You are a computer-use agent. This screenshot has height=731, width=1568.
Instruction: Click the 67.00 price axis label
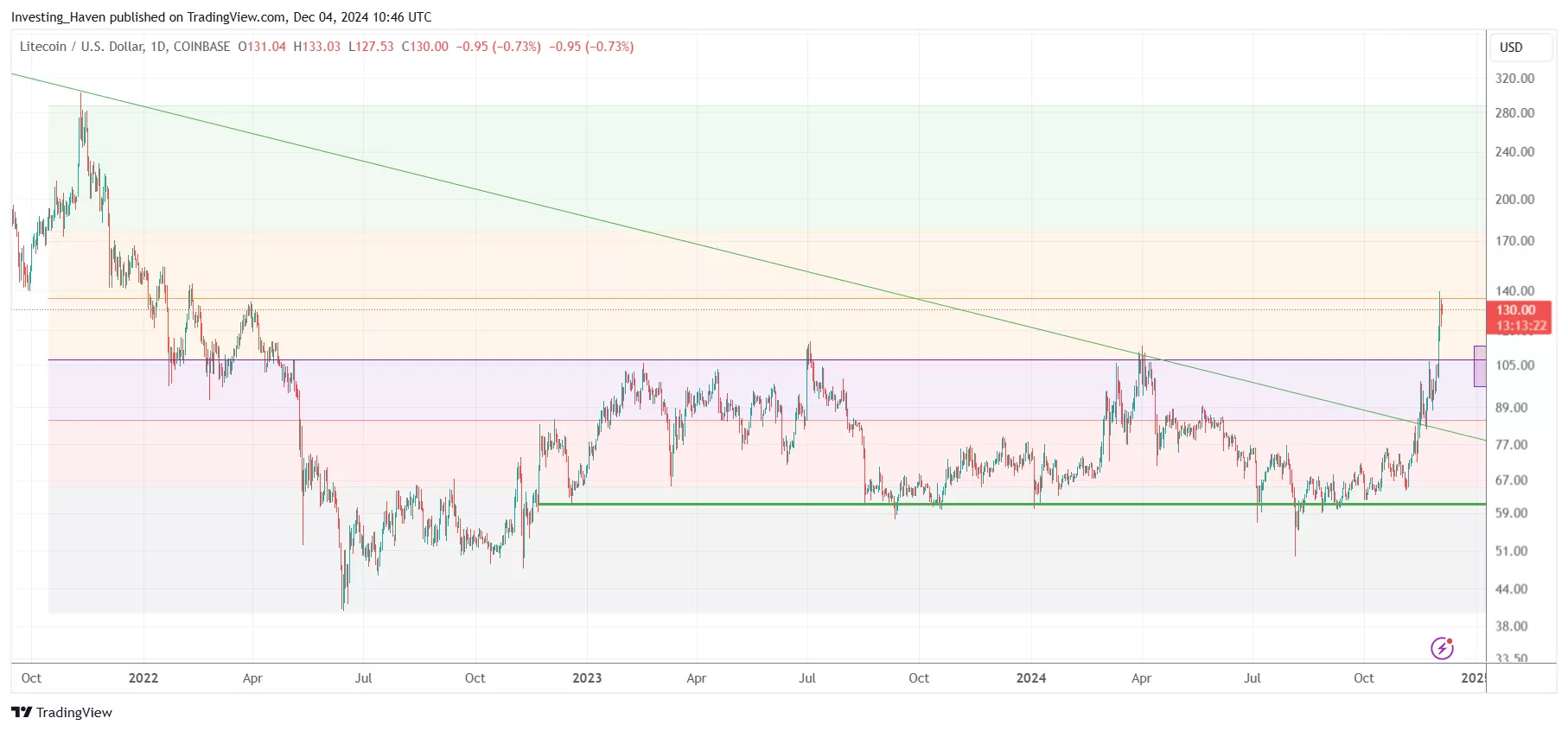[x=1512, y=480]
